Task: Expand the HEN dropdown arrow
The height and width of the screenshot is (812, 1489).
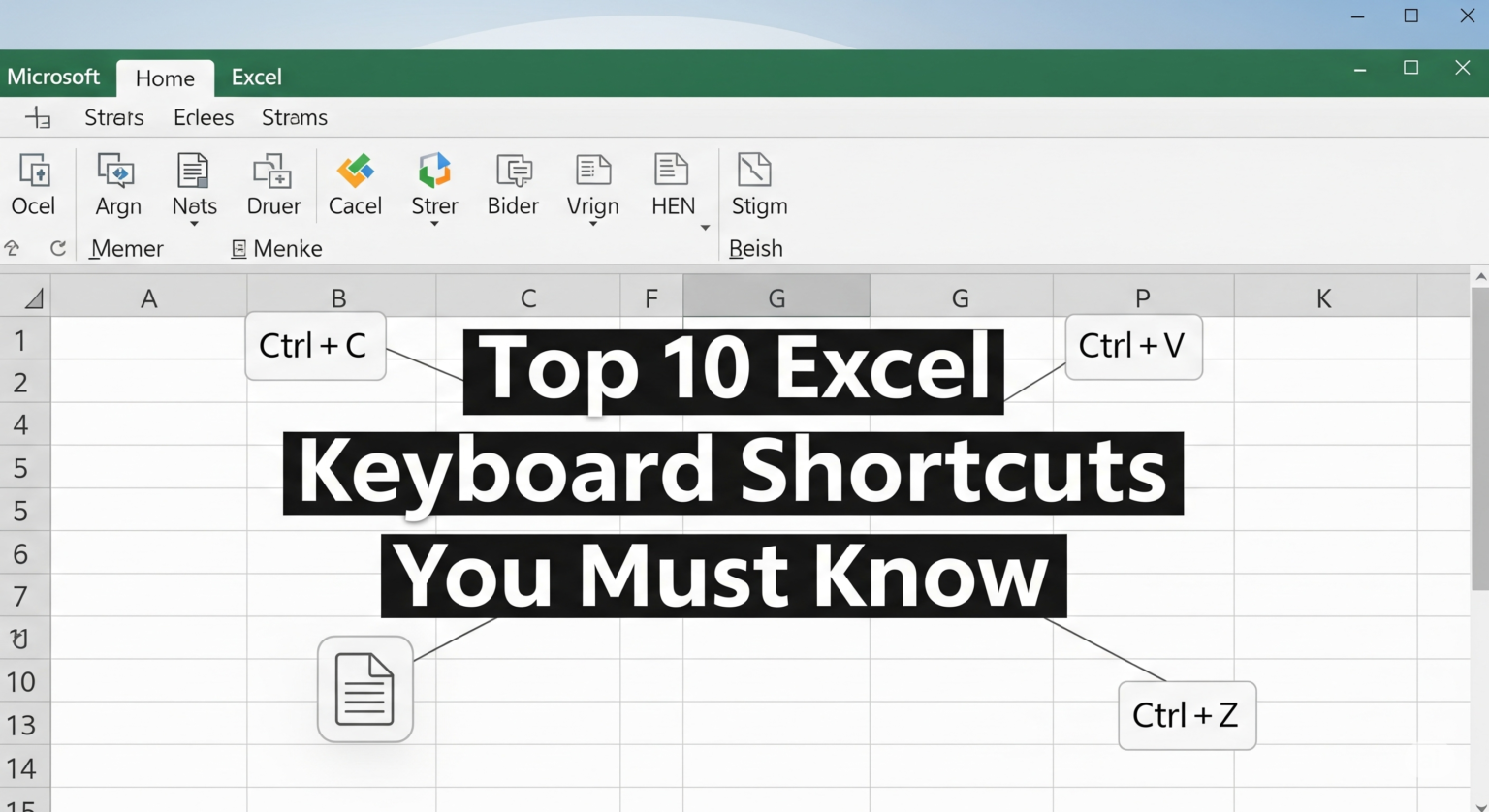Action: coord(705,227)
